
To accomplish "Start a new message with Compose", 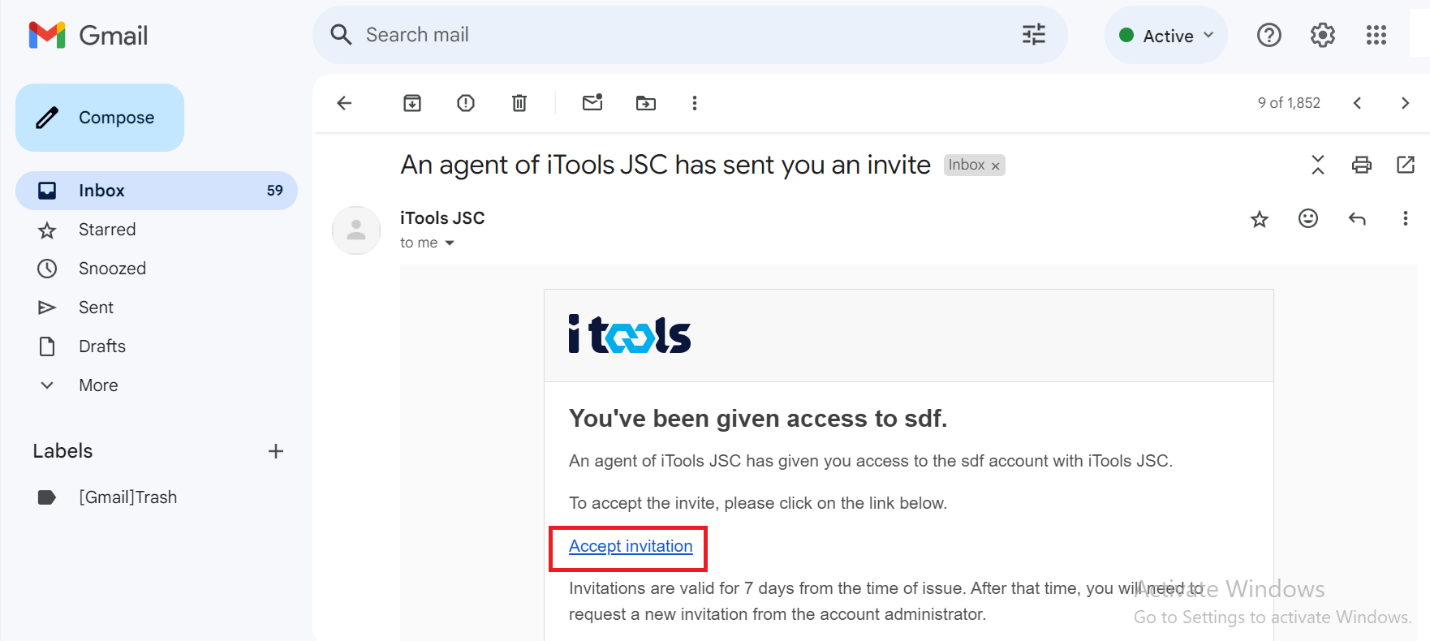I will (100, 118).
